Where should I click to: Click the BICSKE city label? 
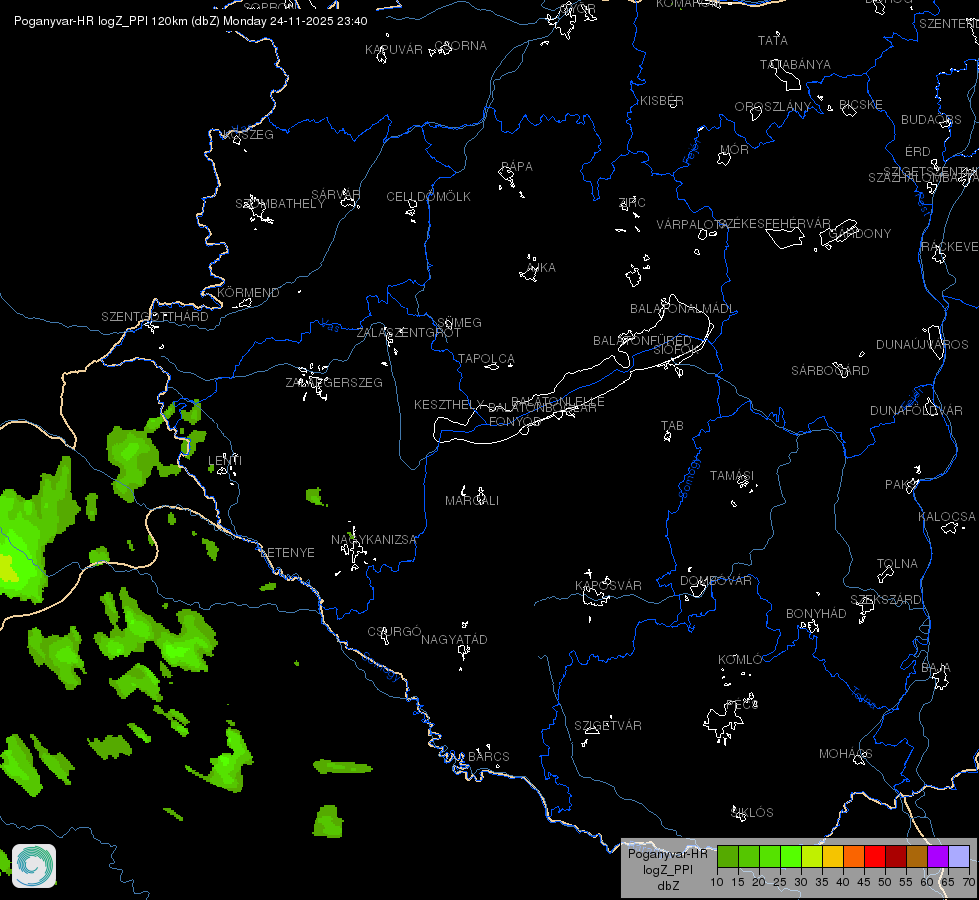click(861, 105)
